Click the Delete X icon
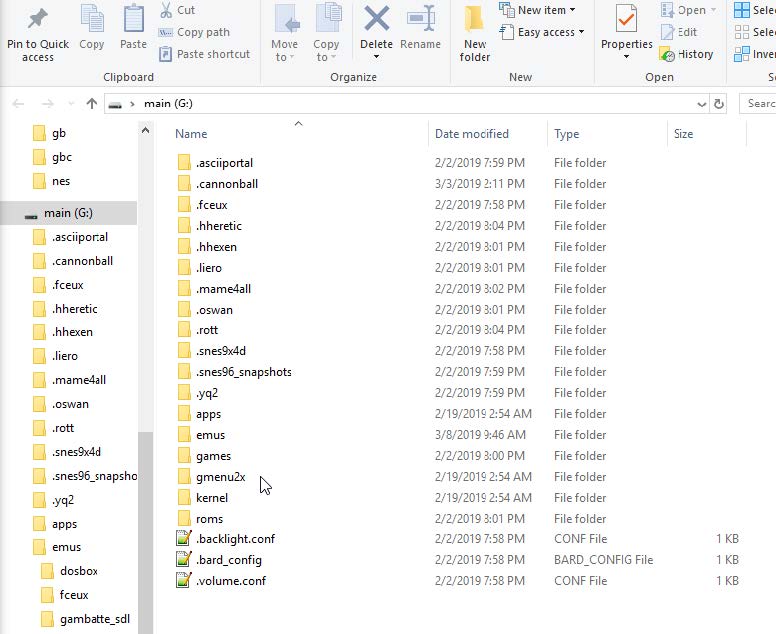The image size is (776, 634). (x=377, y=18)
